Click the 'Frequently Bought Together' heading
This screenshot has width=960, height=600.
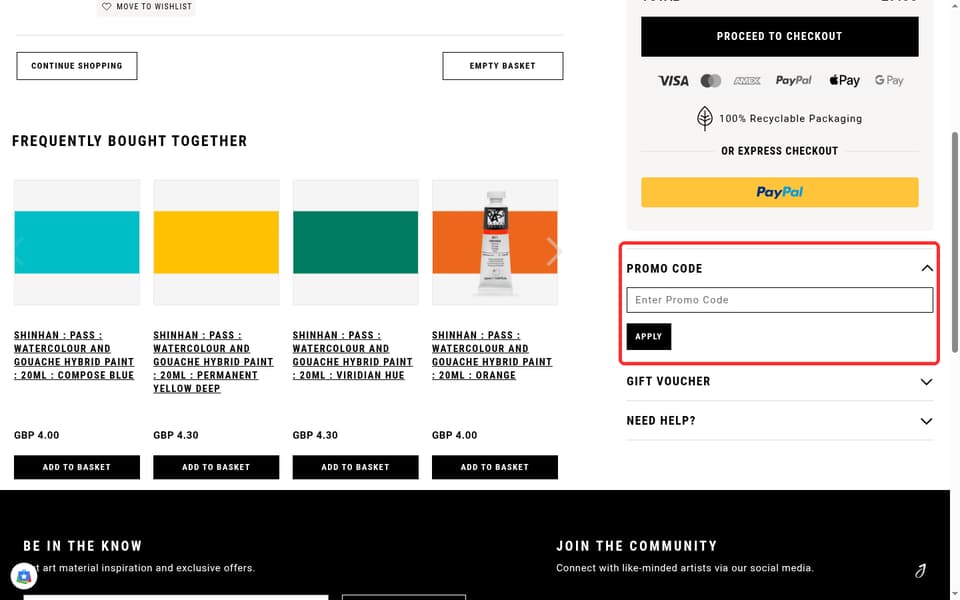coord(130,141)
